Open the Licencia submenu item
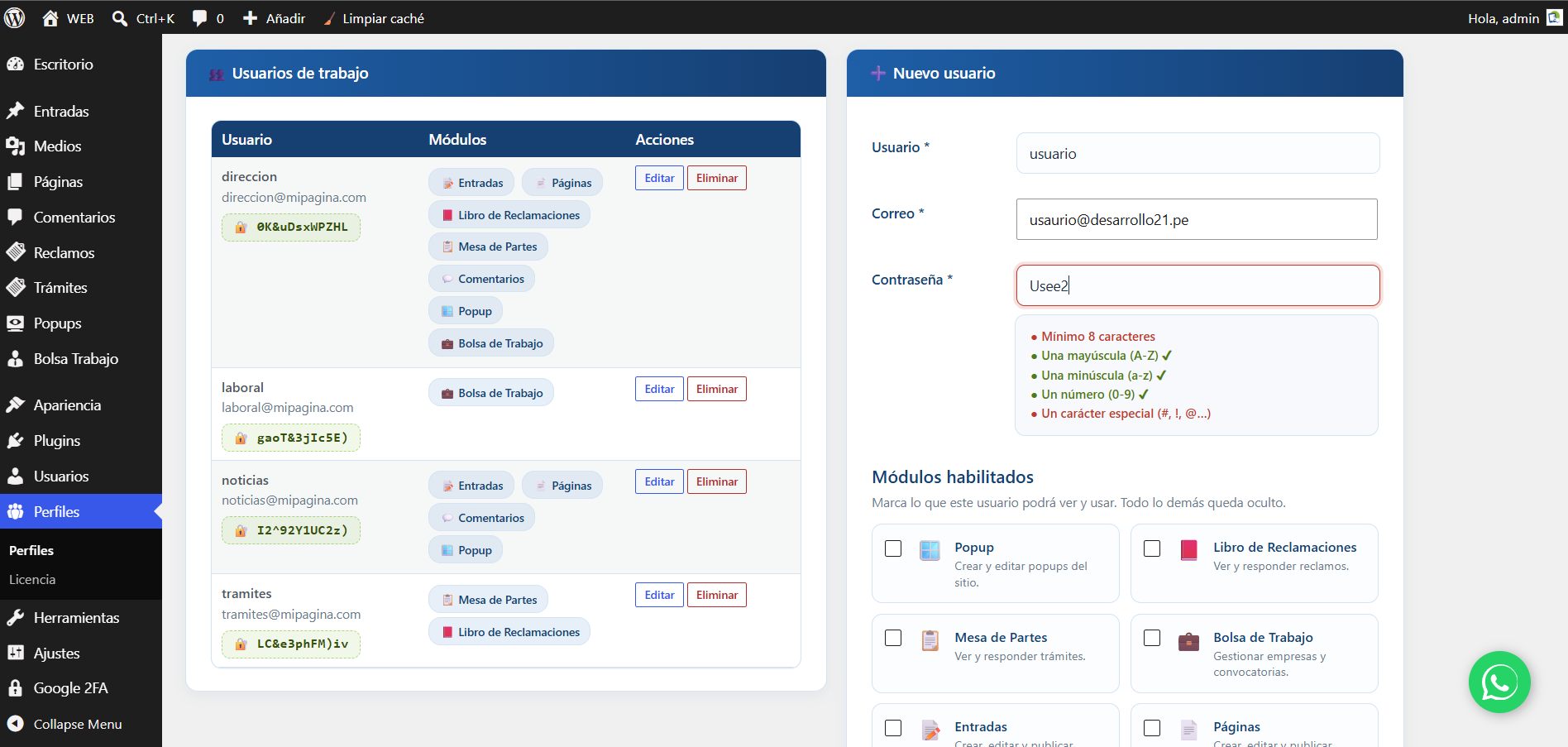This screenshot has height=747, width=1568. [x=32, y=580]
